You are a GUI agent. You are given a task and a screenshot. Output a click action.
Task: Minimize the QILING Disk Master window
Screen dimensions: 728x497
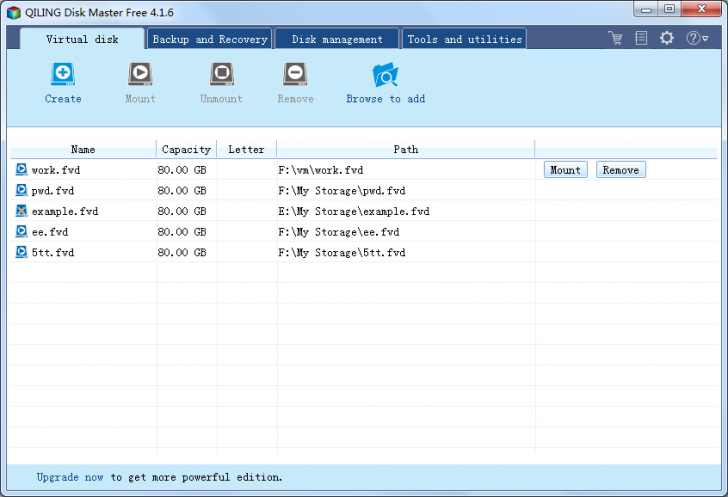pyautogui.click(x=646, y=9)
